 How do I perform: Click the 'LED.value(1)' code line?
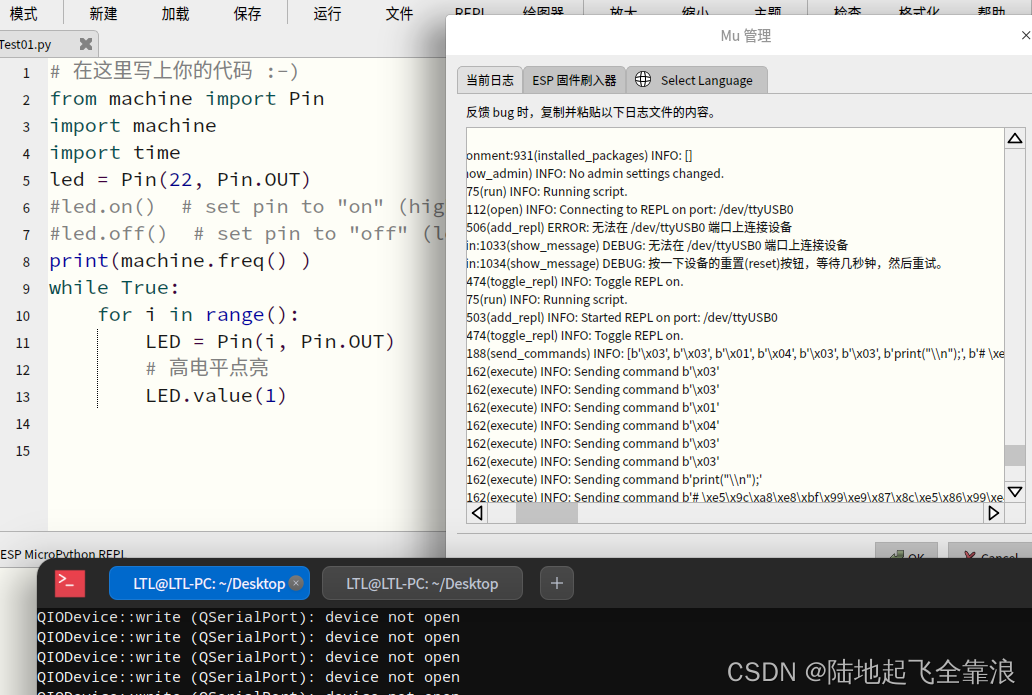click(216, 396)
